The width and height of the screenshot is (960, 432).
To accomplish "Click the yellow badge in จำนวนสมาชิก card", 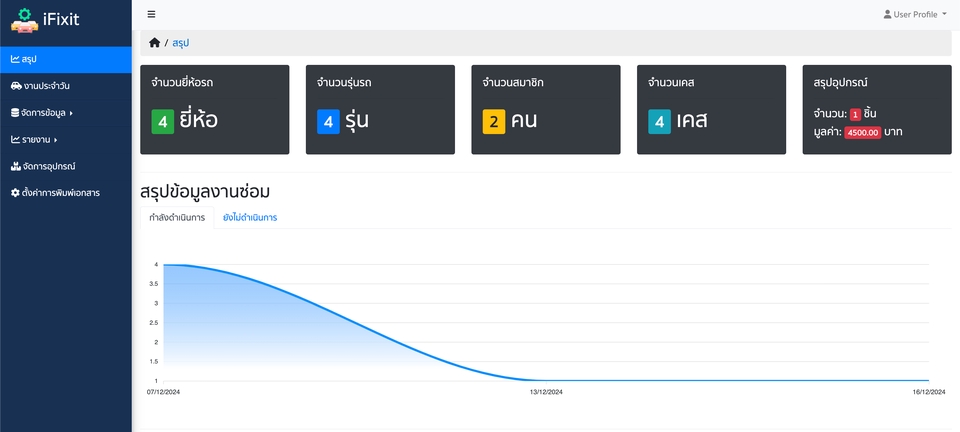I will 494,122.
